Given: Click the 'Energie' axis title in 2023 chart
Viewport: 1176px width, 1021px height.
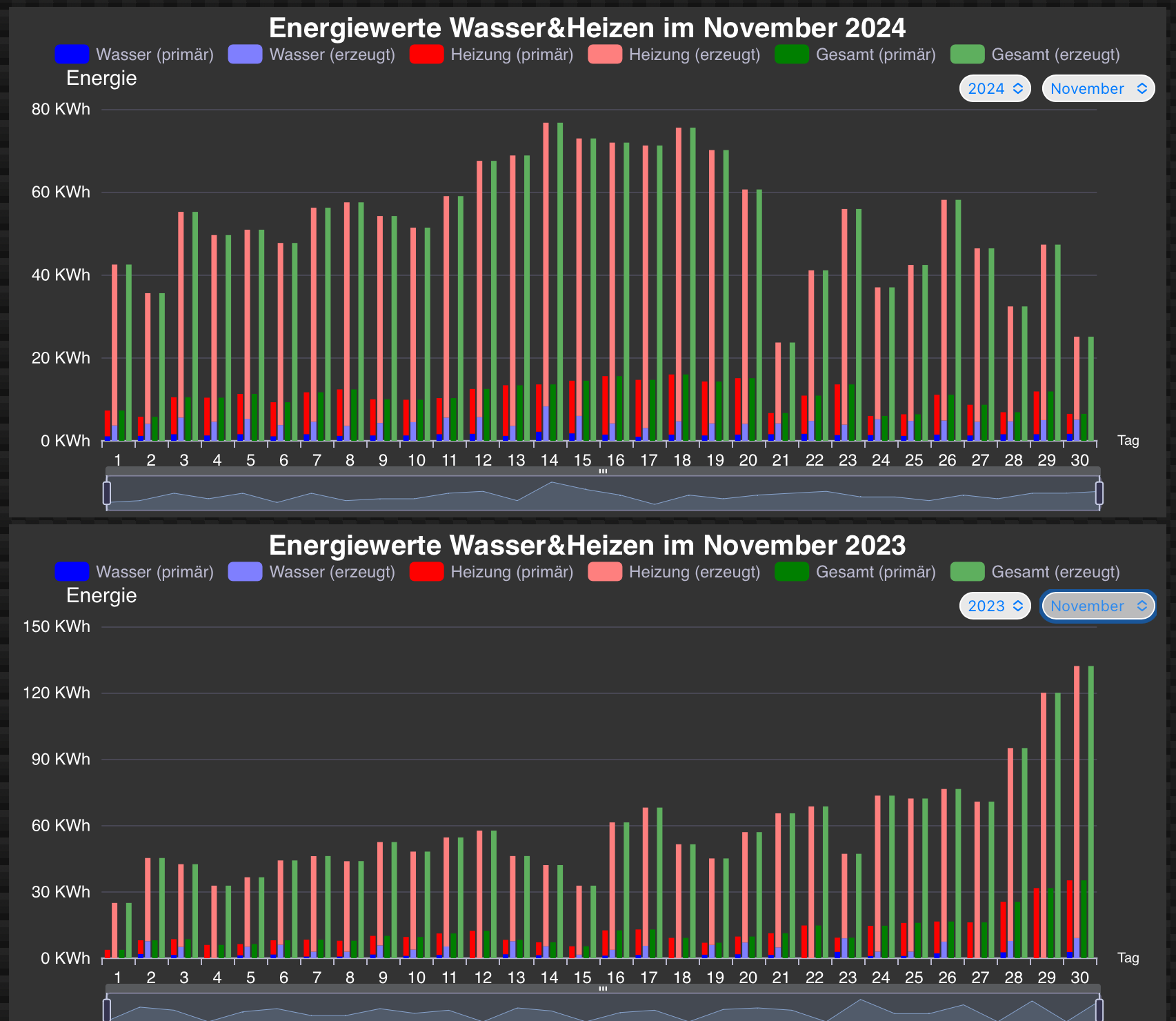Looking at the screenshot, I should pyautogui.click(x=101, y=595).
